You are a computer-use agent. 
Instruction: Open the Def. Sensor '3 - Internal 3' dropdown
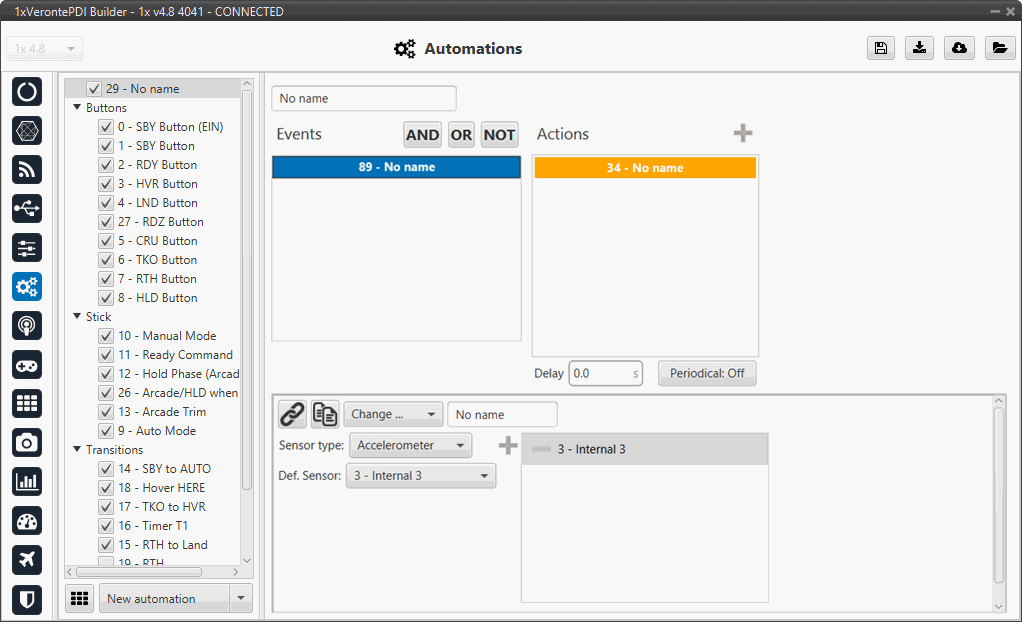(420, 476)
